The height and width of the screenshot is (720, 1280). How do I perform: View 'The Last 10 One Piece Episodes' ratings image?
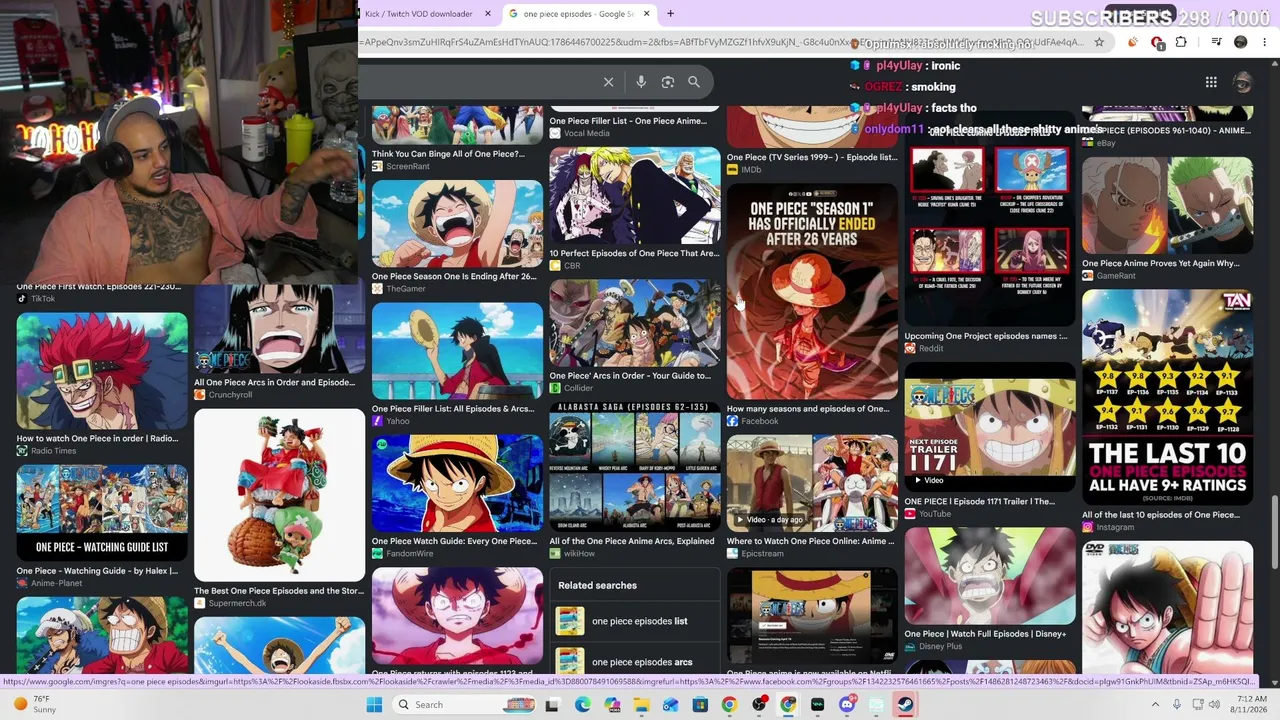coord(1167,397)
